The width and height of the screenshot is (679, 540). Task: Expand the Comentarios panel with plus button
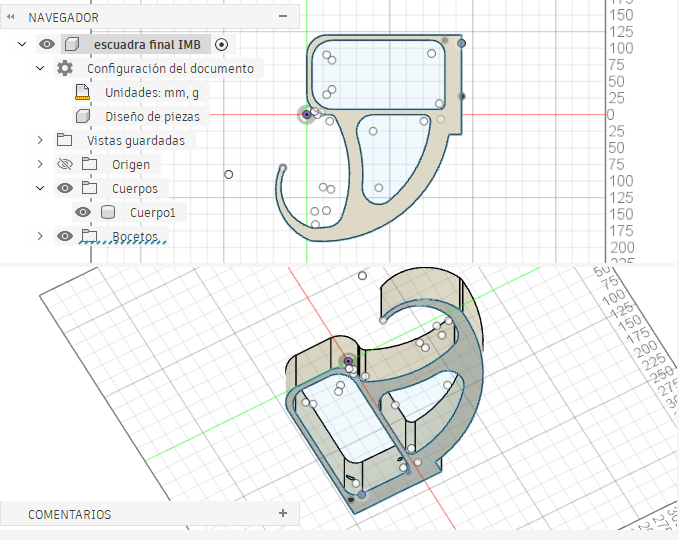(x=283, y=513)
